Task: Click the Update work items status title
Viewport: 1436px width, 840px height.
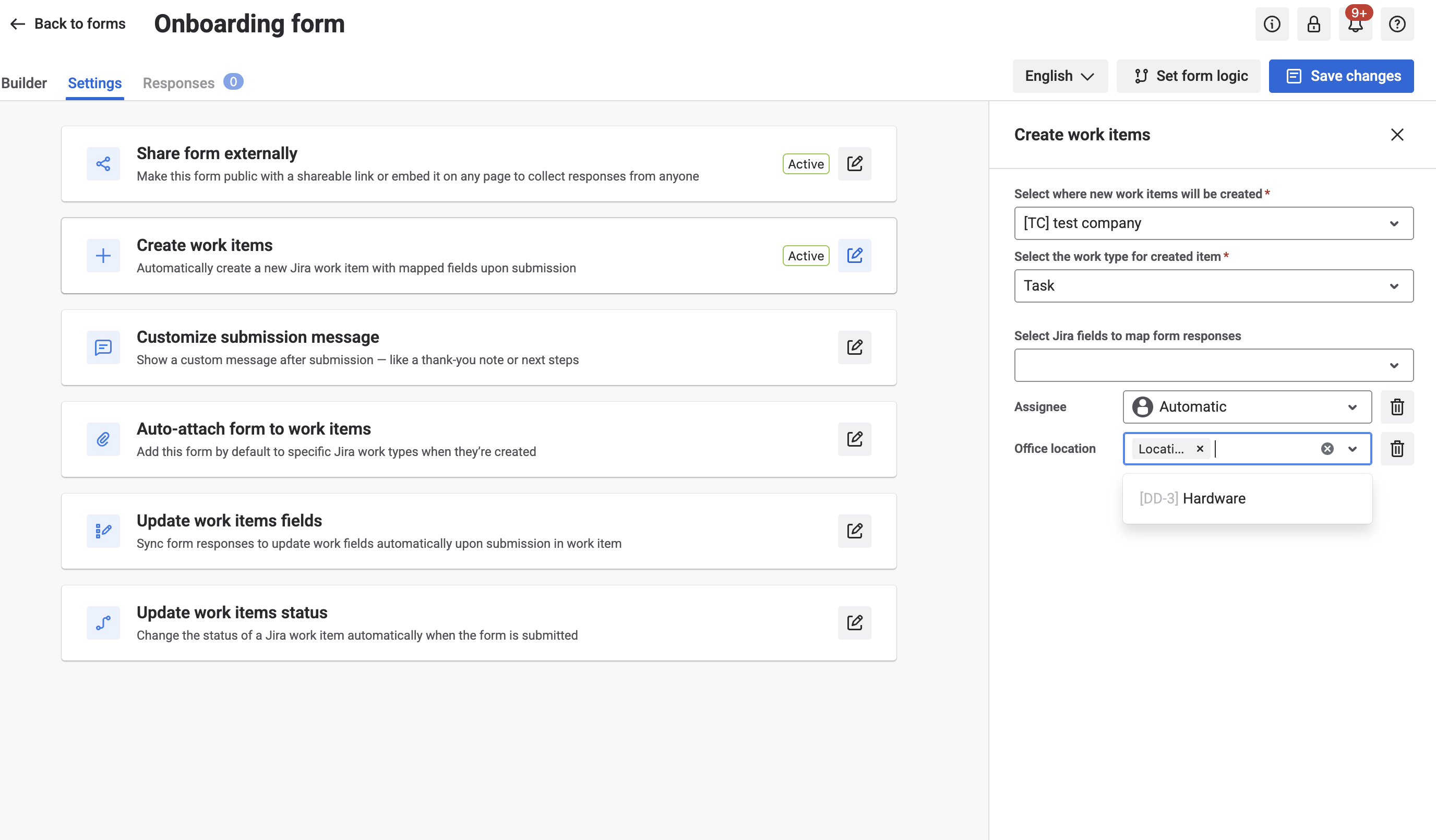Action: [x=232, y=612]
